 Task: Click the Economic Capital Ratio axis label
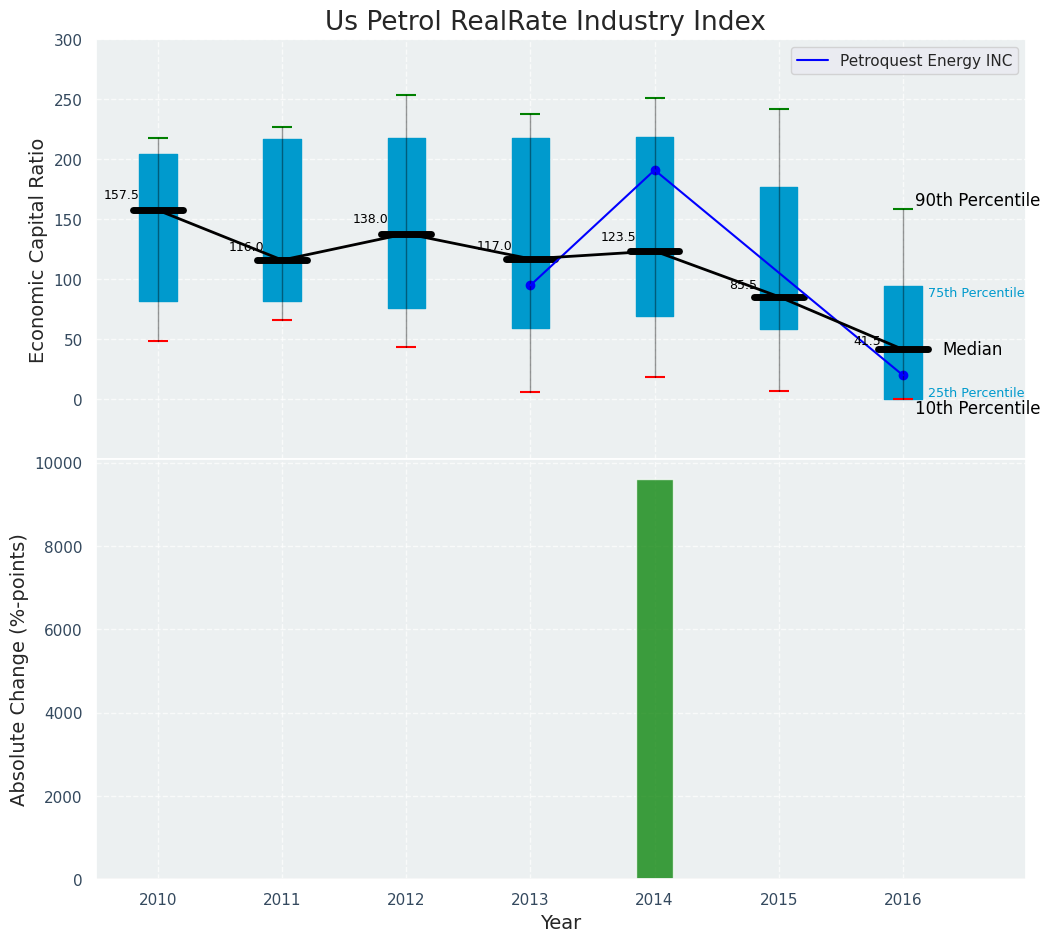[x=38, y=250]
